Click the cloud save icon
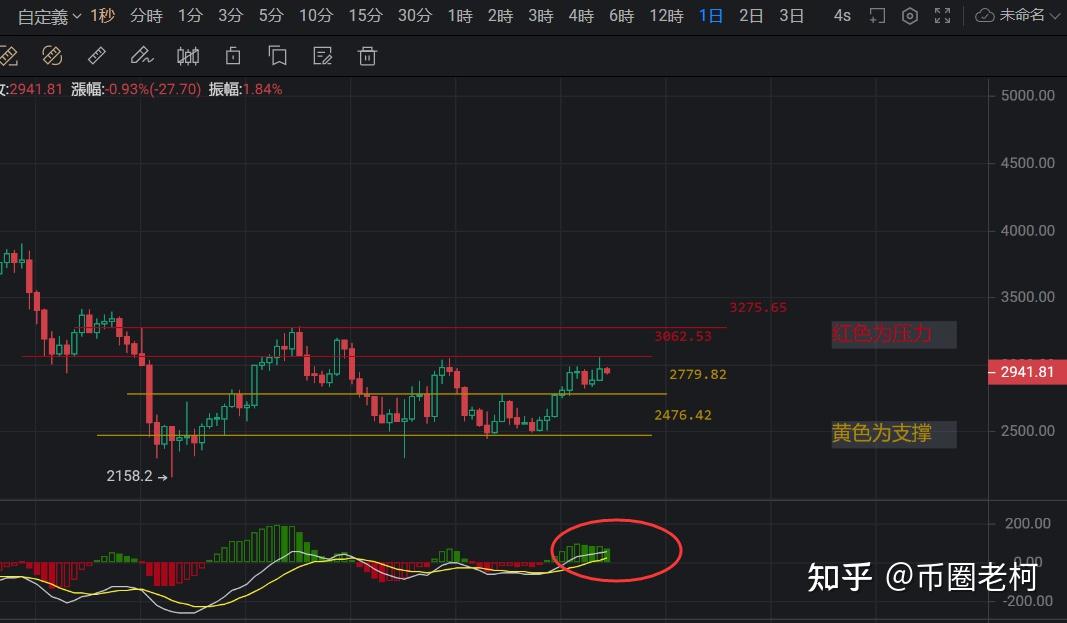 pyautogui.click(x=985, y=16)
